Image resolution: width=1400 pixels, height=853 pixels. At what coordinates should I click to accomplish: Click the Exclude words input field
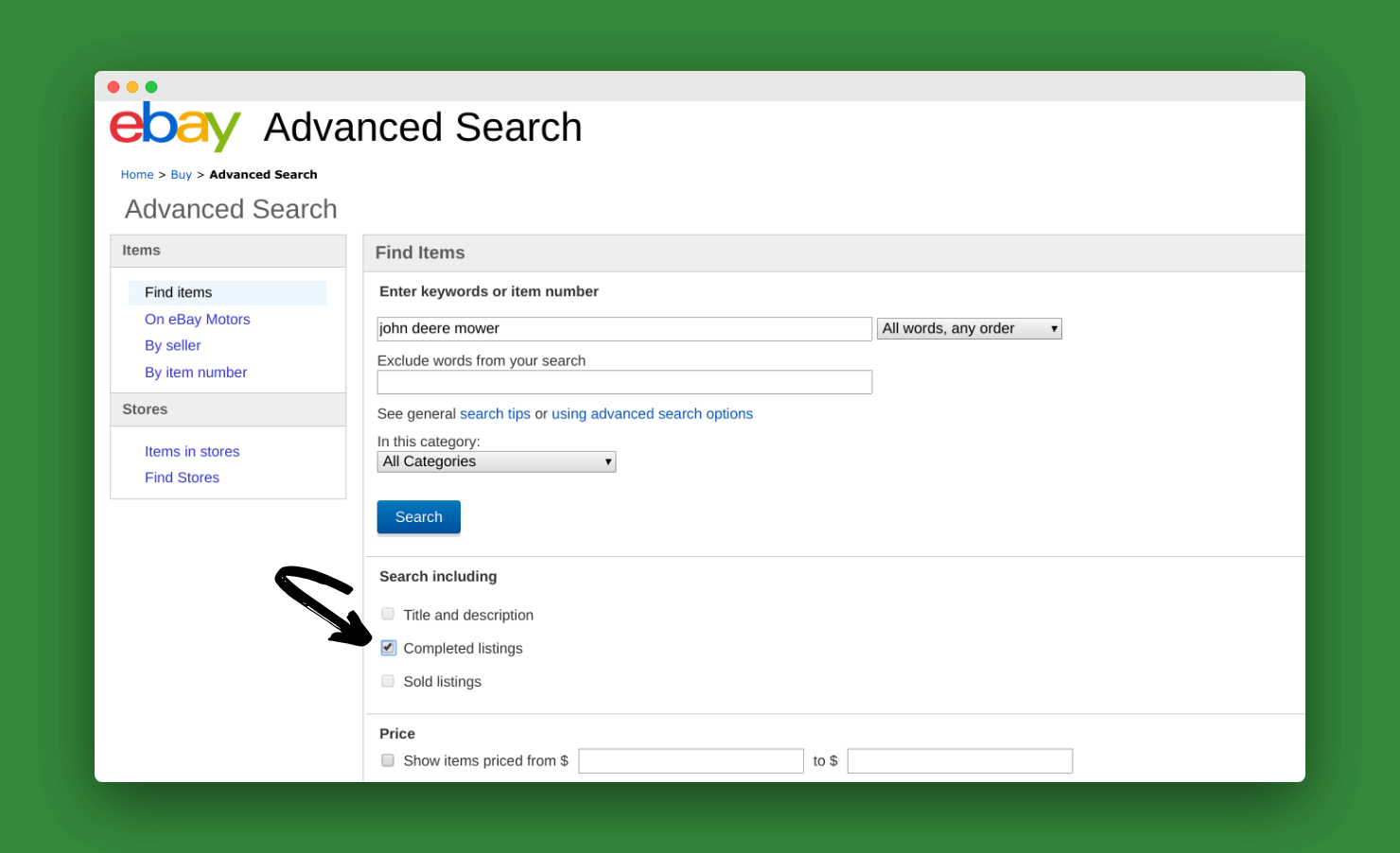point(624,382)
